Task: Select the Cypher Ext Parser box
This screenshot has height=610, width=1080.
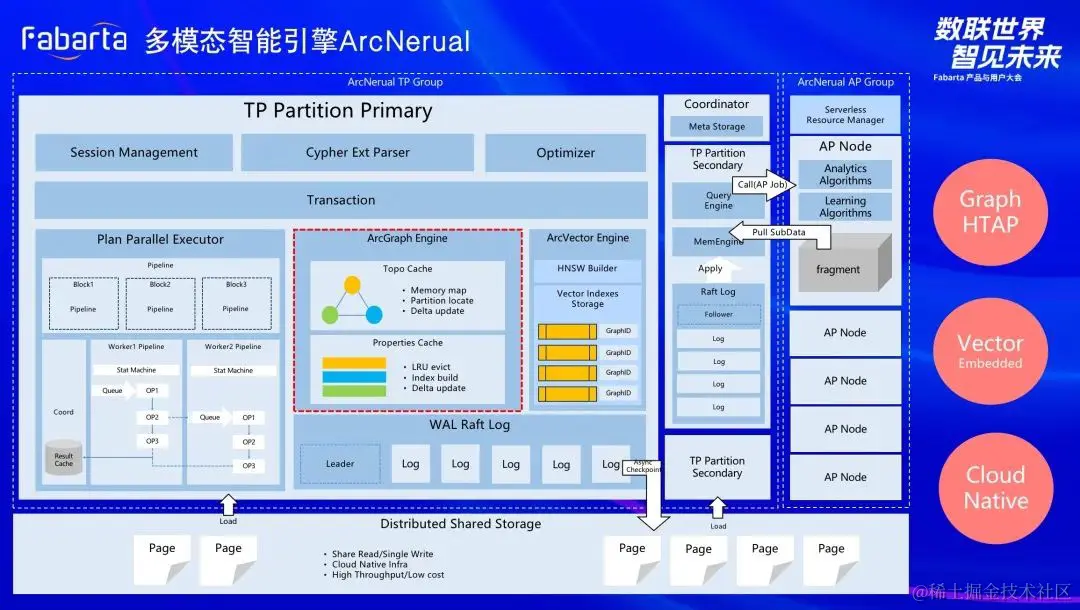Action: click(x=357, y=153)
